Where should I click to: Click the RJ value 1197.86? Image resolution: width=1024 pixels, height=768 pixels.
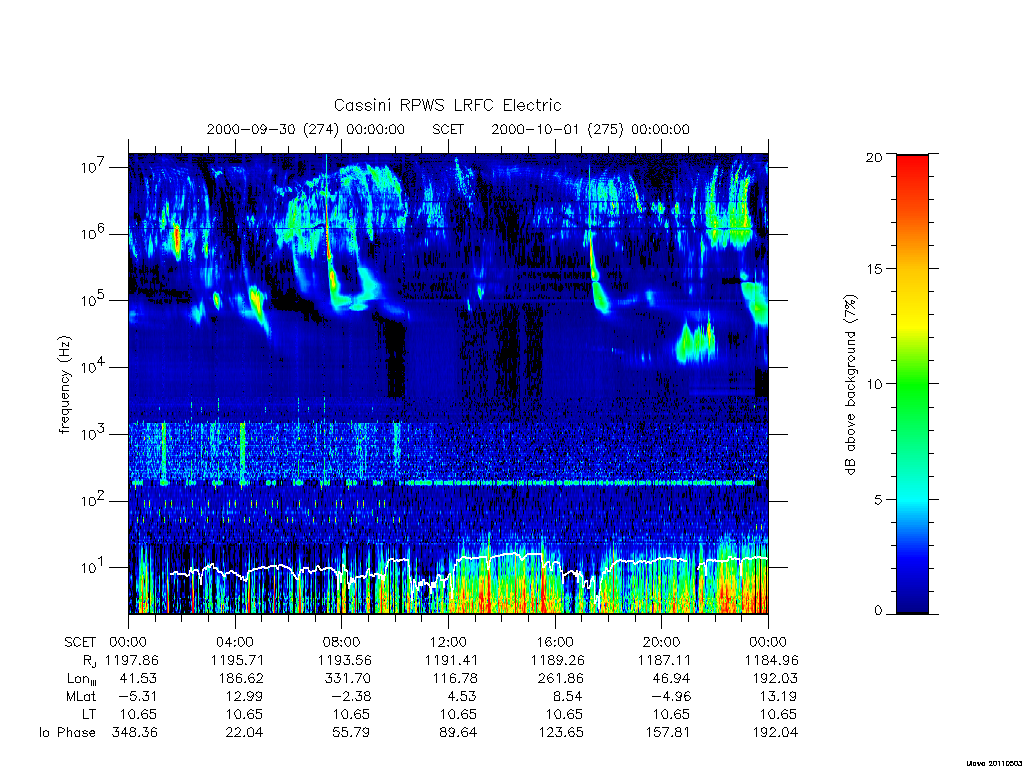(x=131, y=660)
